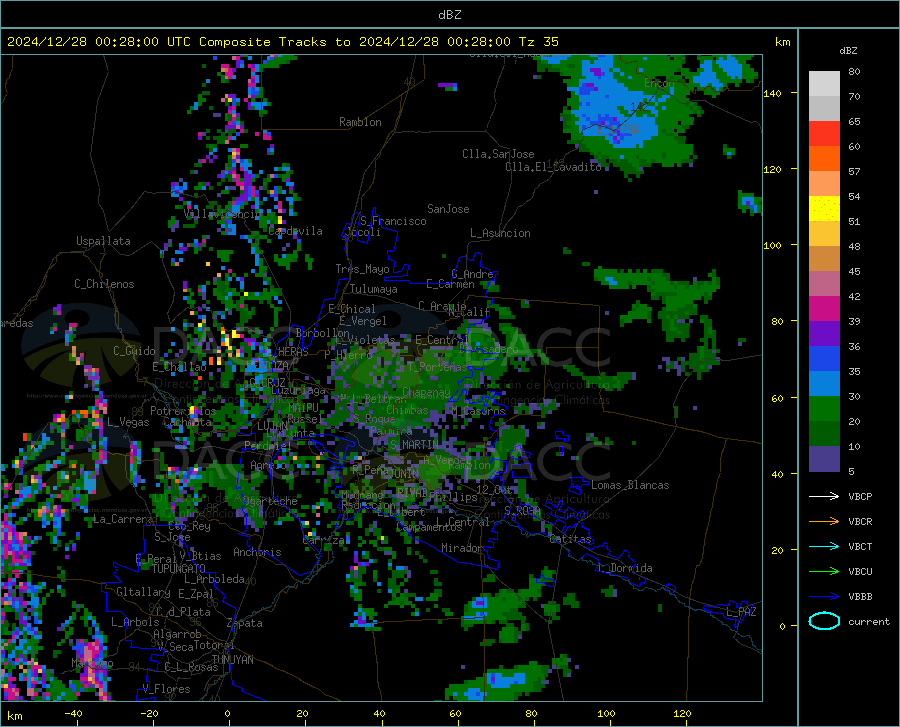Click the 'S_Francisco' map label
The width and height of the screenshot is (900, 727).
tap(393, 221)
